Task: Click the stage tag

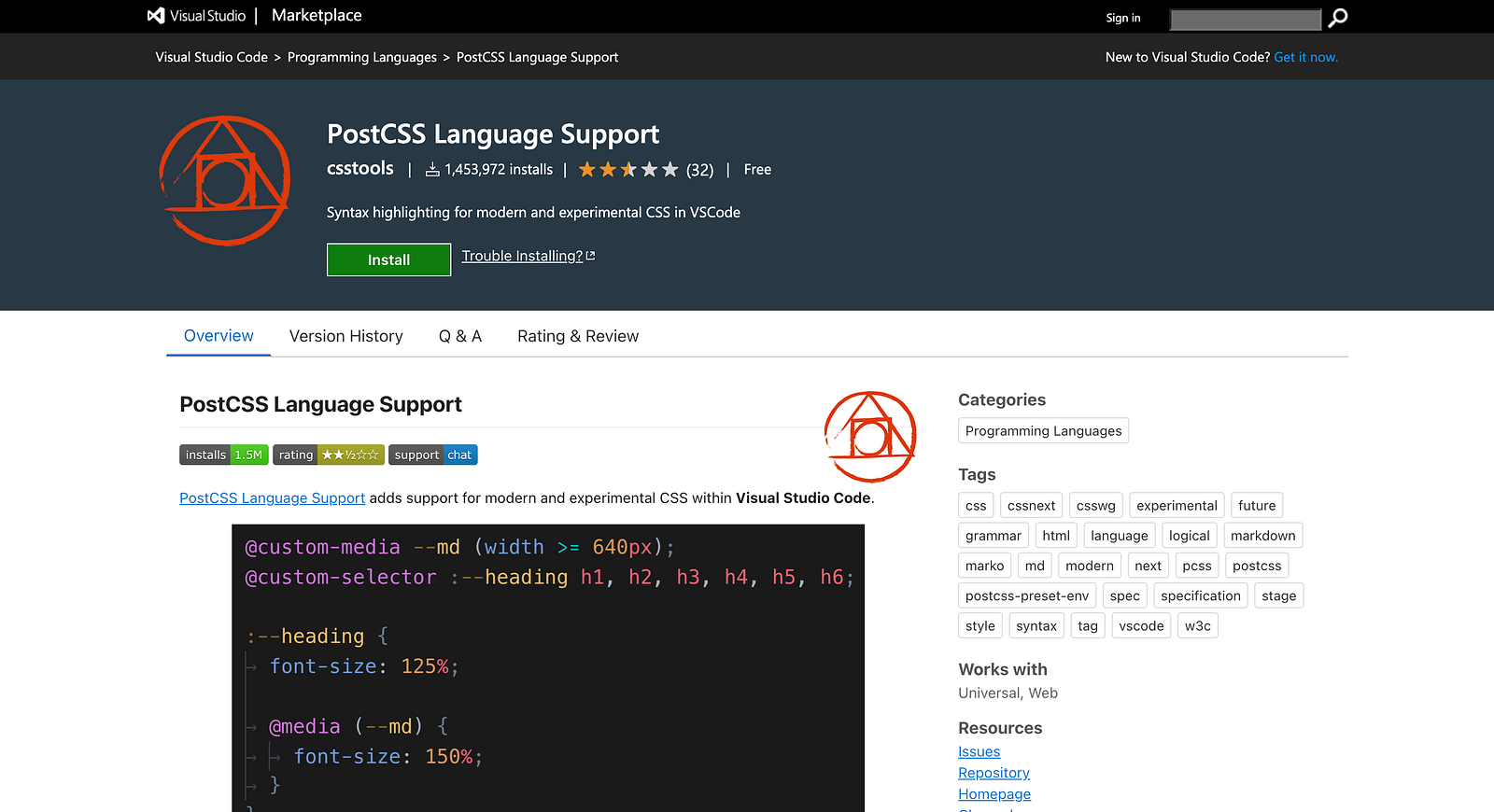Action: [1279, 595]
